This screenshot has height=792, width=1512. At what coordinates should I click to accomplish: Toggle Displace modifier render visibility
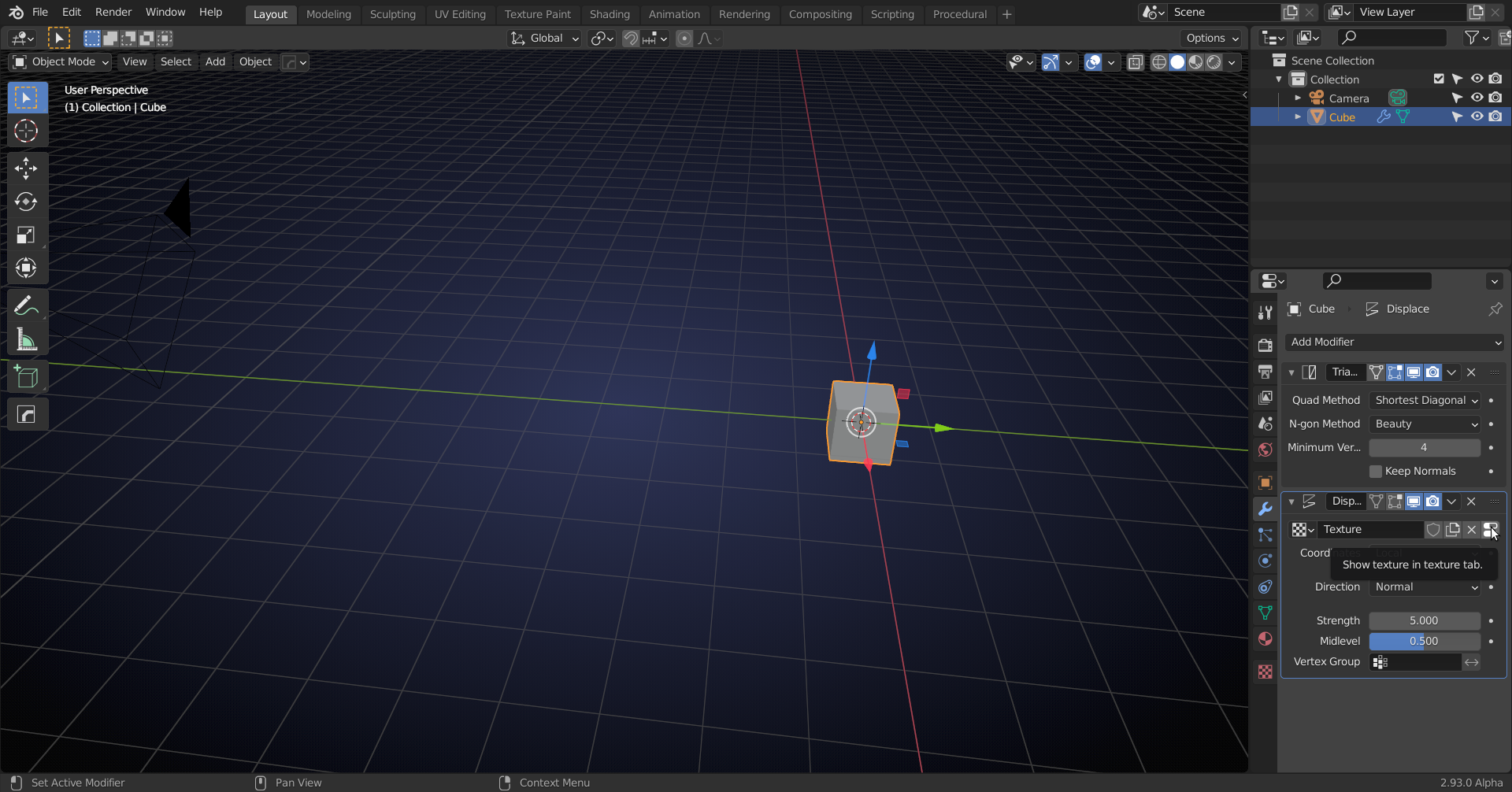coord(1432,501)
